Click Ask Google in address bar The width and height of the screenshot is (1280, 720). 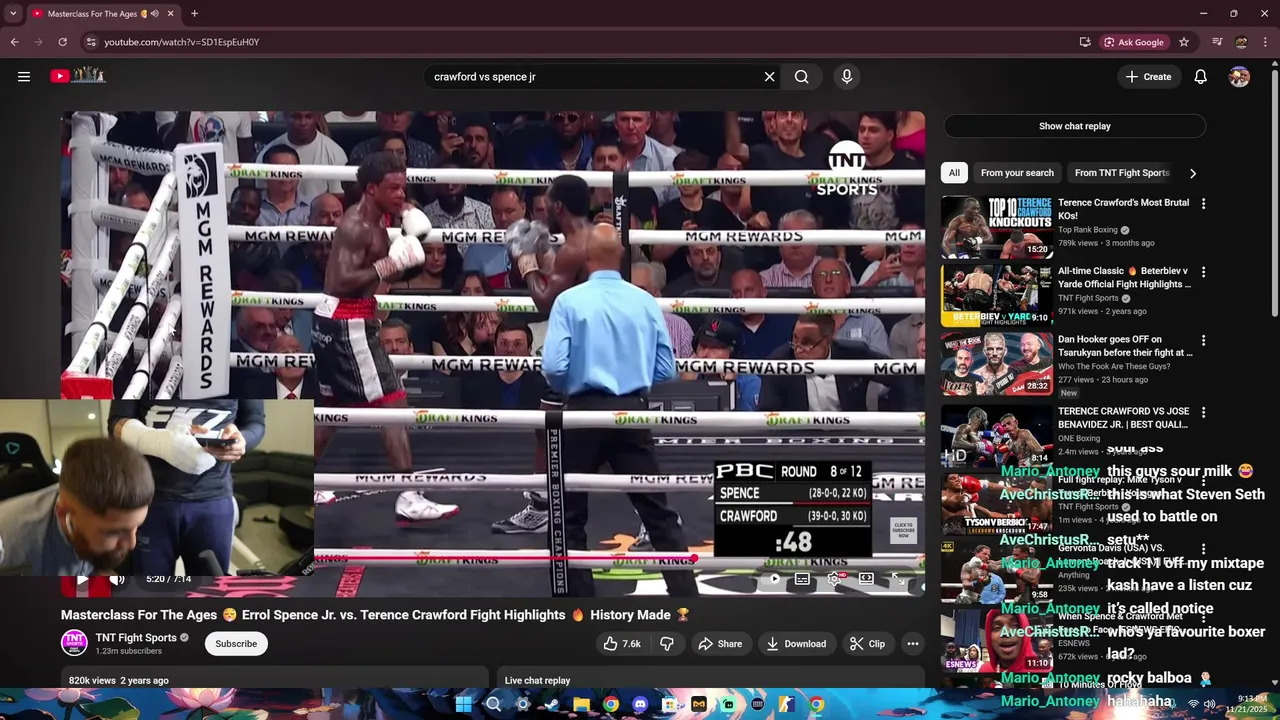coord(1134,42)
